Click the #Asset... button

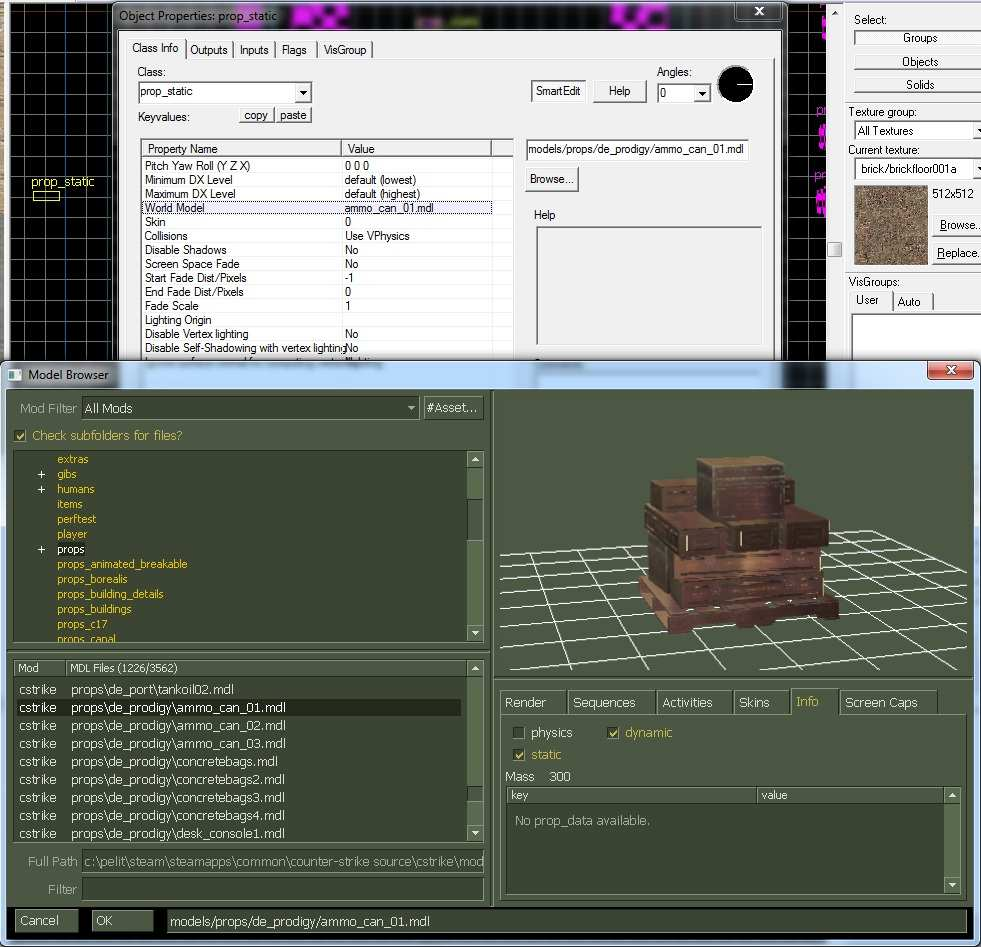[453, 408]
